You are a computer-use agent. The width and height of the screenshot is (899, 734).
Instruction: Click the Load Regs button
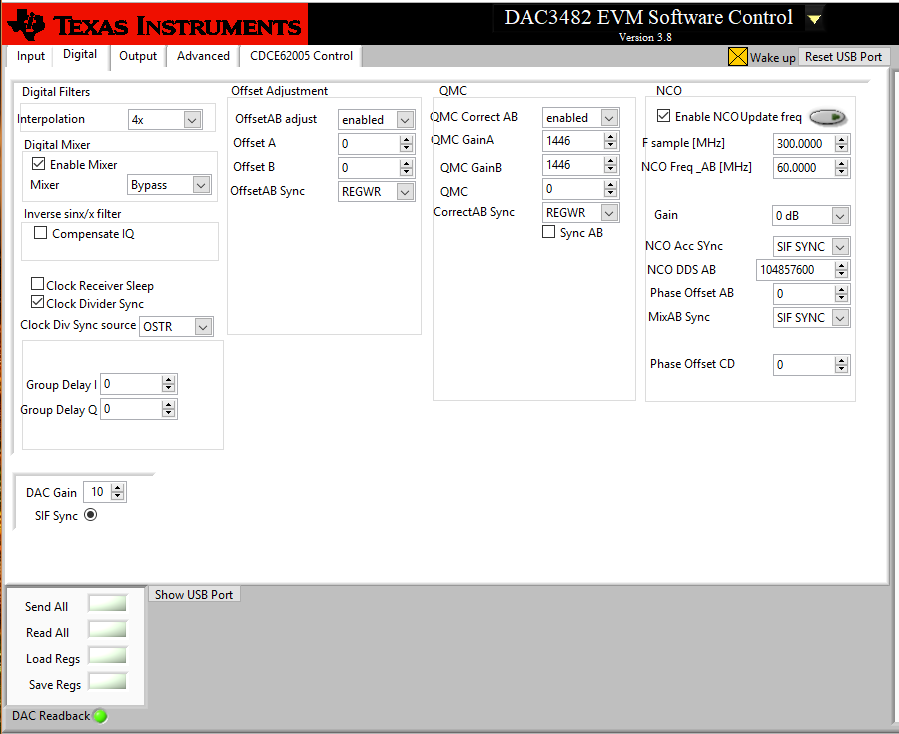pyautogui.click(x=107, y=655)
